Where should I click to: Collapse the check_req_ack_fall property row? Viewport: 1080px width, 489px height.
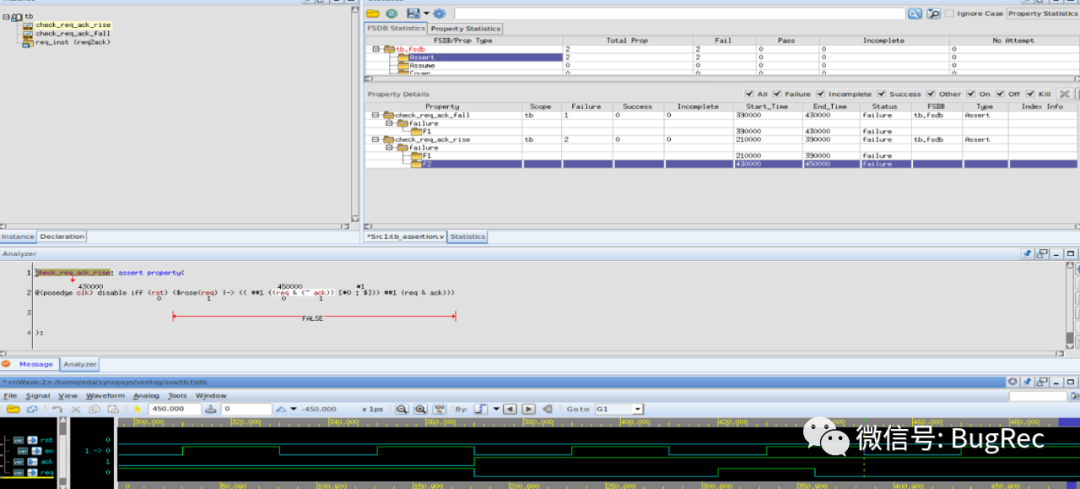click(376, 115)
